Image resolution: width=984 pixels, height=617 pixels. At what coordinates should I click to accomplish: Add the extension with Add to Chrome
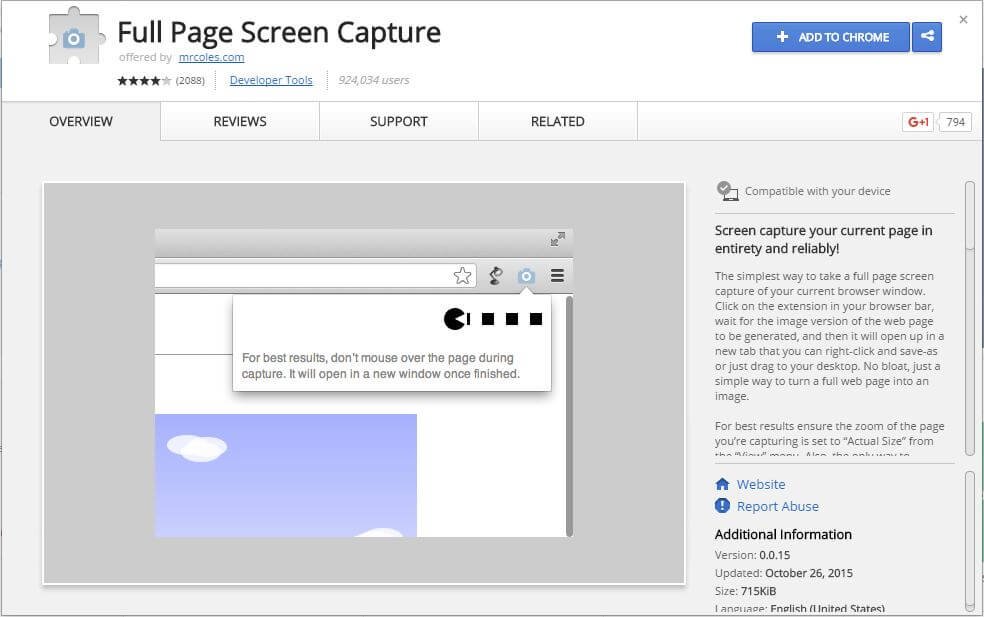point(831,36)
